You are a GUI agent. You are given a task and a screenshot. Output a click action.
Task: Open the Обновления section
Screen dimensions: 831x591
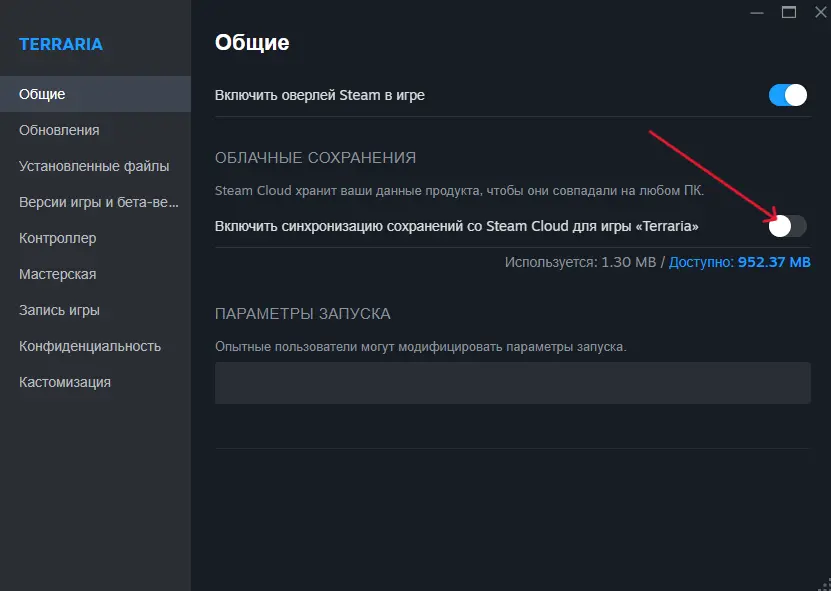(x=95, y=130)
